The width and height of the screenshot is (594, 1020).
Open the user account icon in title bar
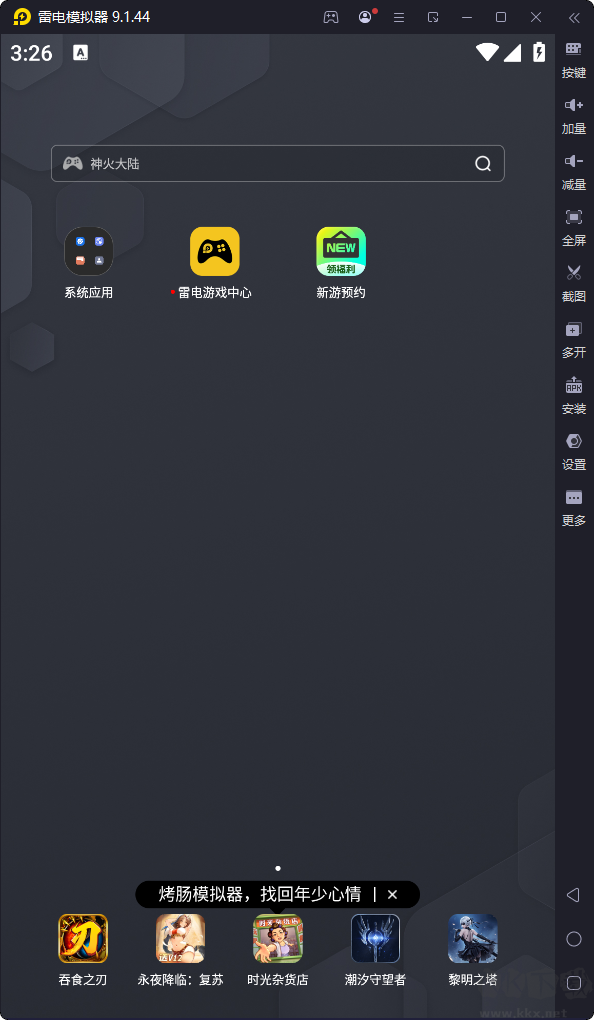pyautogui.click(x=365, y=17)
